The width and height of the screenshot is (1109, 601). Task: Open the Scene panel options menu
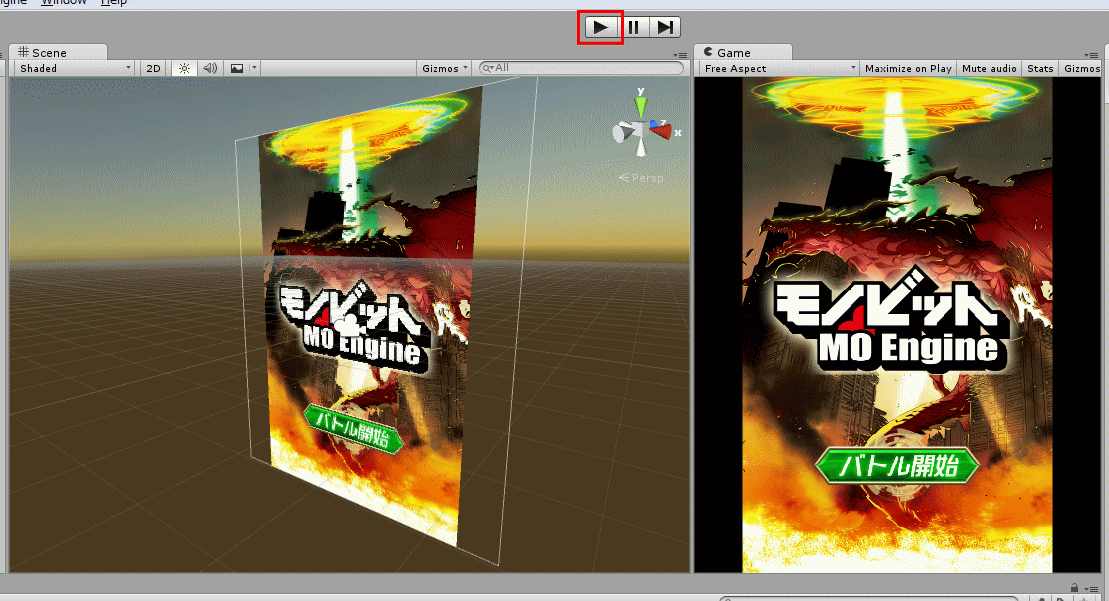click(680, 55)
